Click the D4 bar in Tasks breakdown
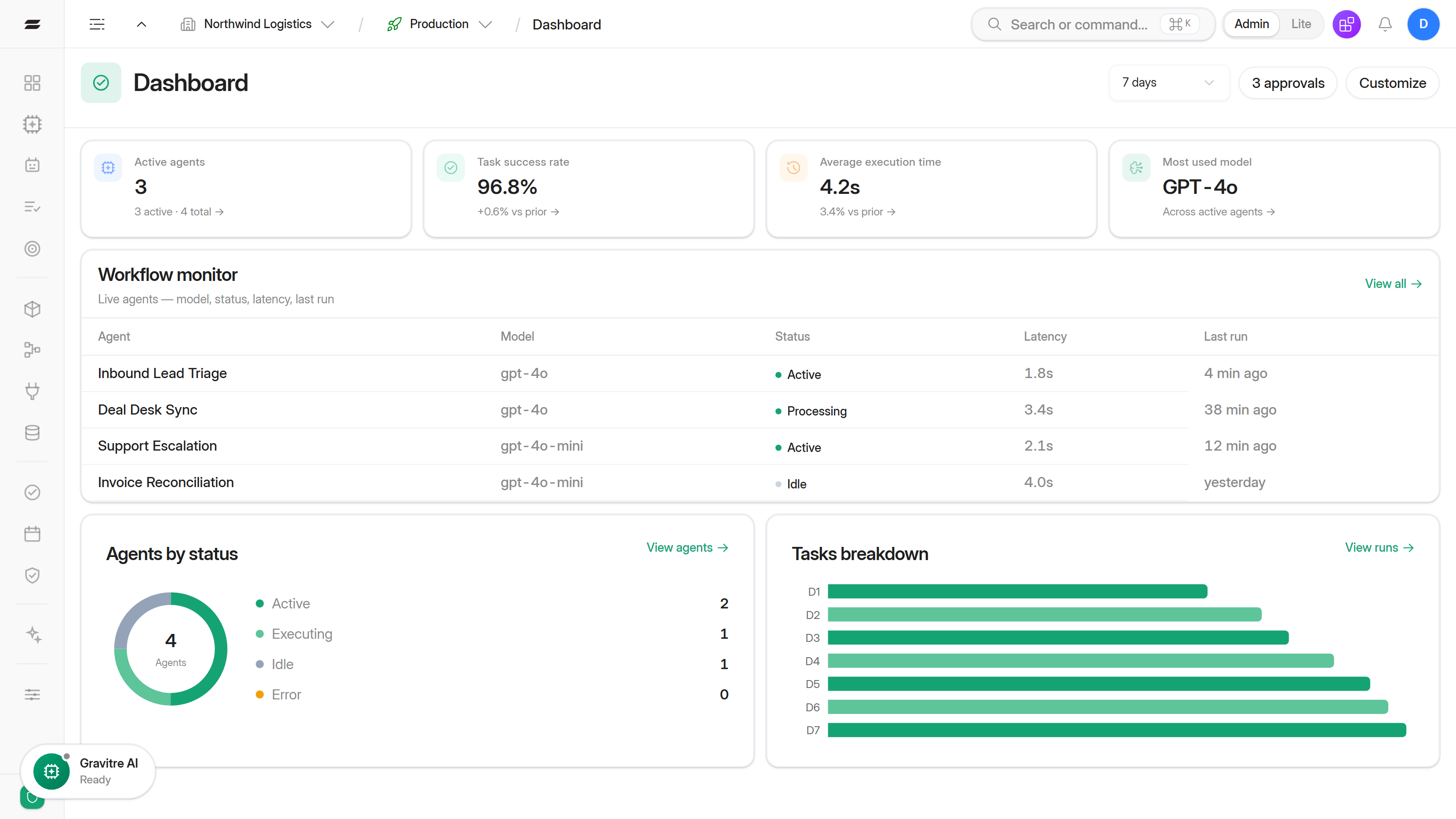Image resolution: width=1456 pixels, height=819 pixels. pos(1081,661)
